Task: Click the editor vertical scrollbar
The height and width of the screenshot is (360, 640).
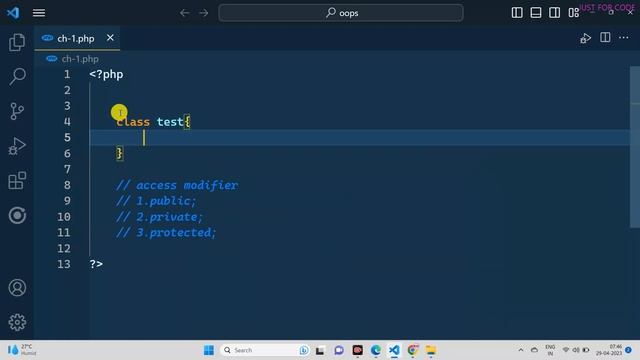Action: coord(635,147)
